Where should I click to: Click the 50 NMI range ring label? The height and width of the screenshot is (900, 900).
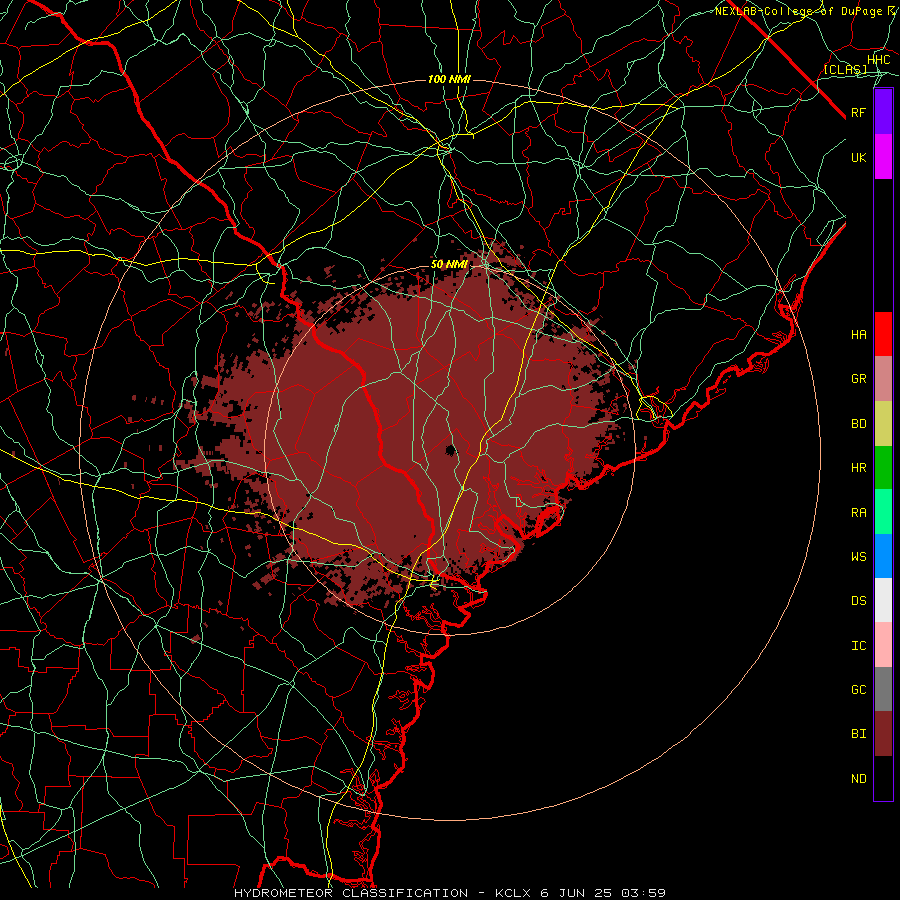point(449,265)
